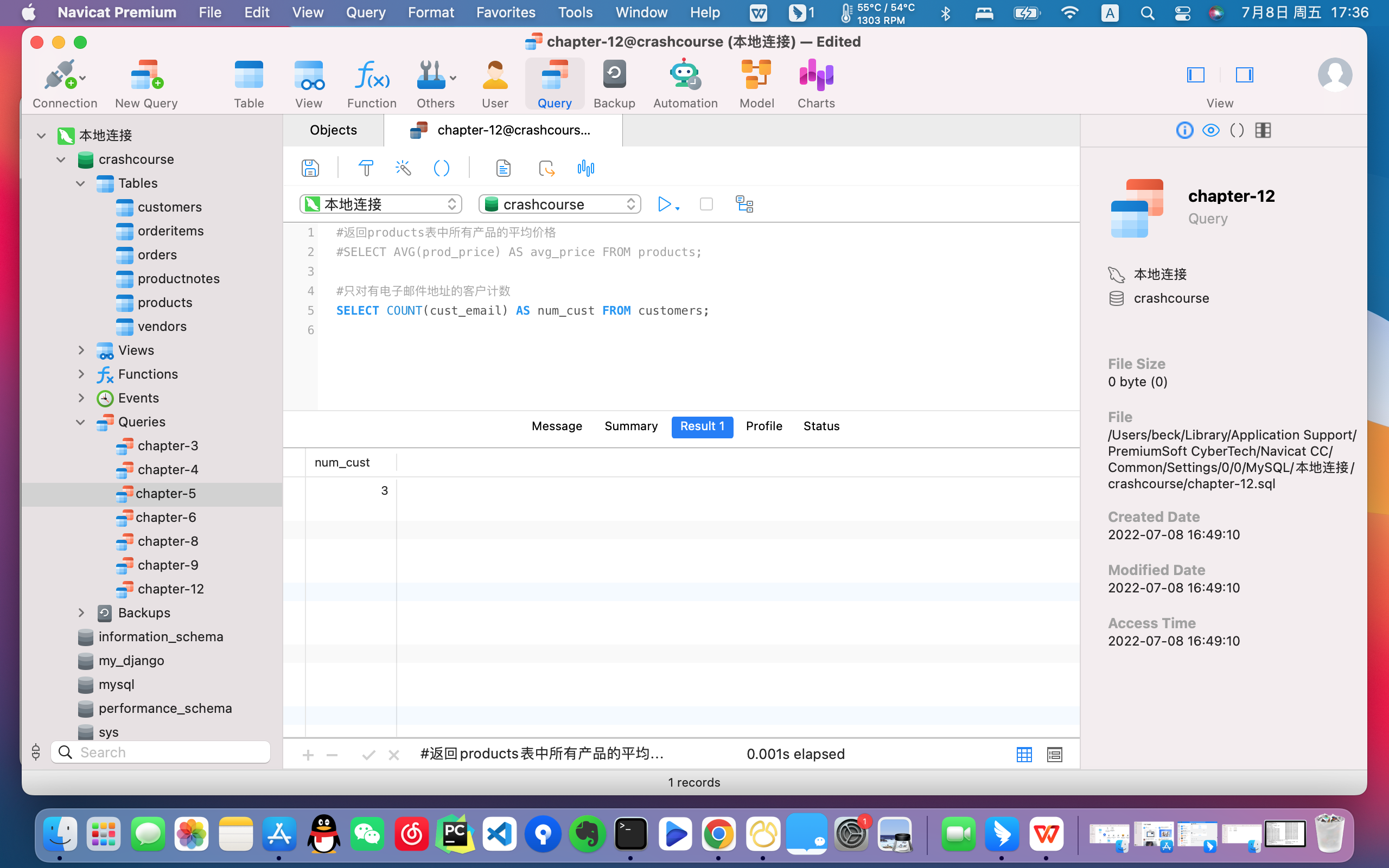1389x868 pixels.
Task: Select the my_django database
Action: (131, 661)
